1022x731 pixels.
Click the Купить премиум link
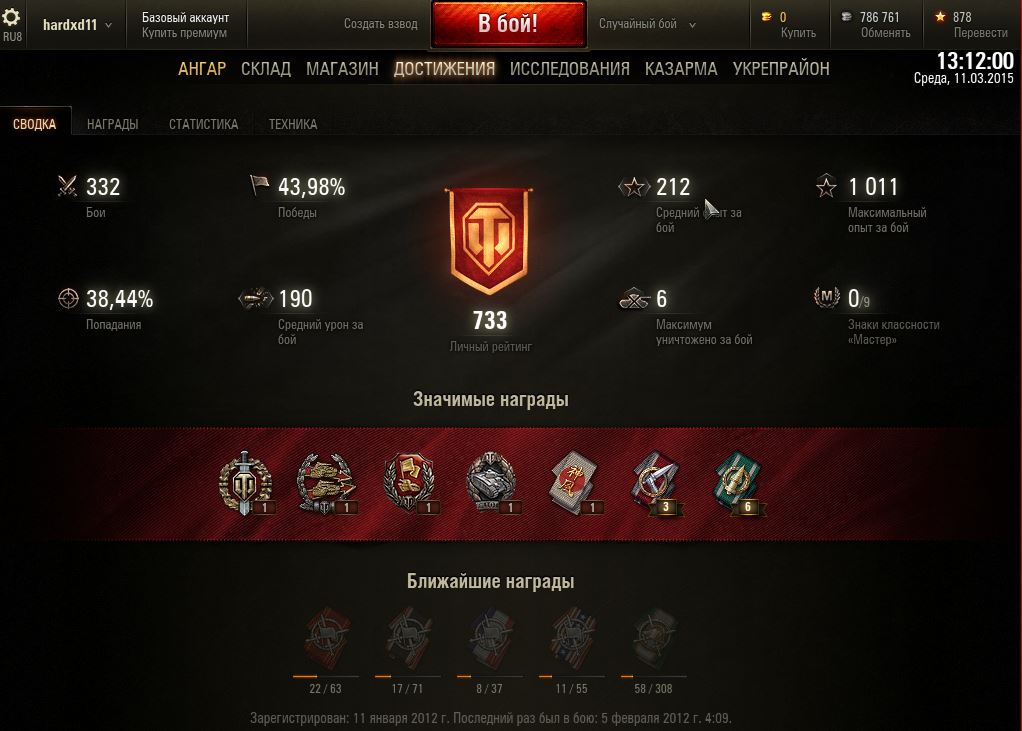click(184, 33)
